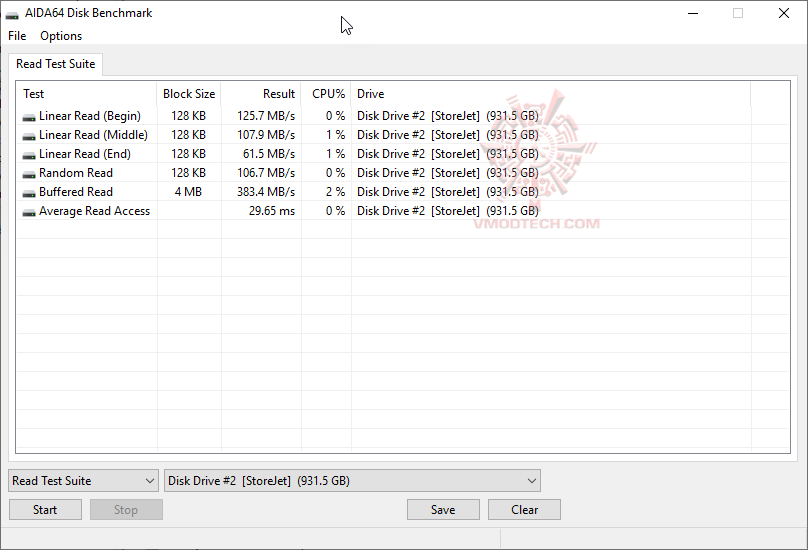Image resolution: width=808 pixels, height=550 pixels.
Task: Click the drive cell in Linear Read (Begin) row
Action: coord(448,116)
